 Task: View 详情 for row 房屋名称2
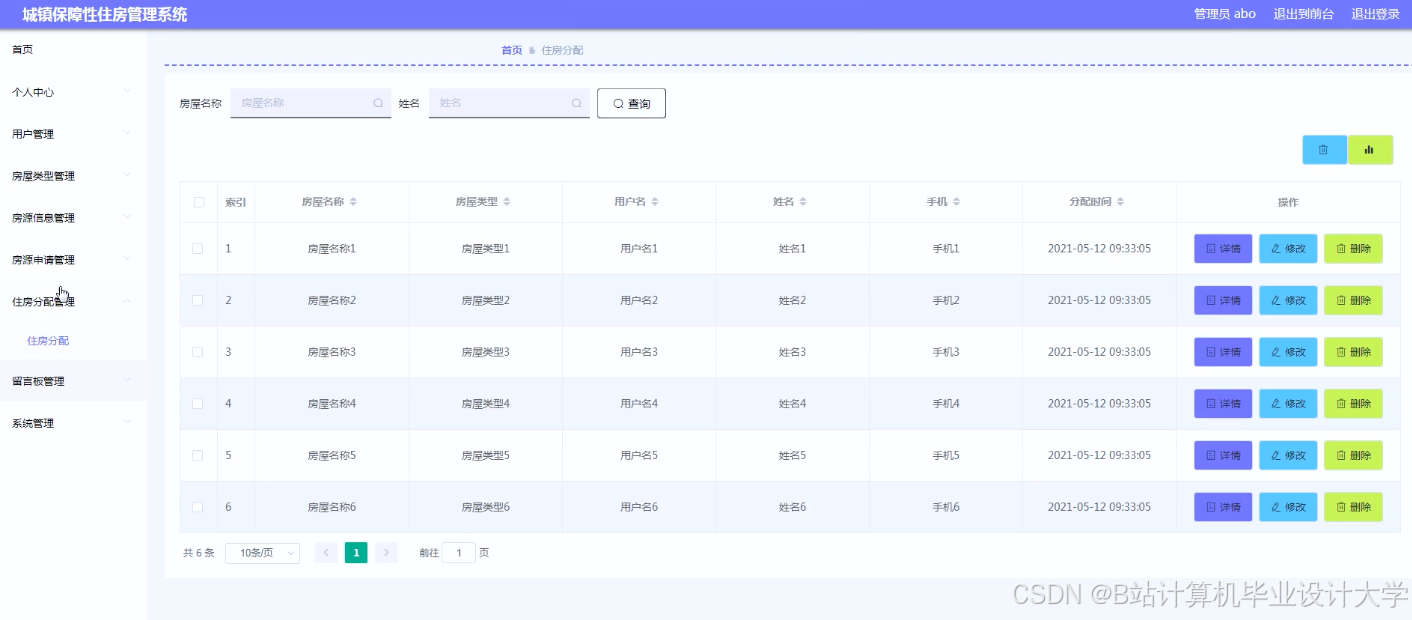point(1223,300)
